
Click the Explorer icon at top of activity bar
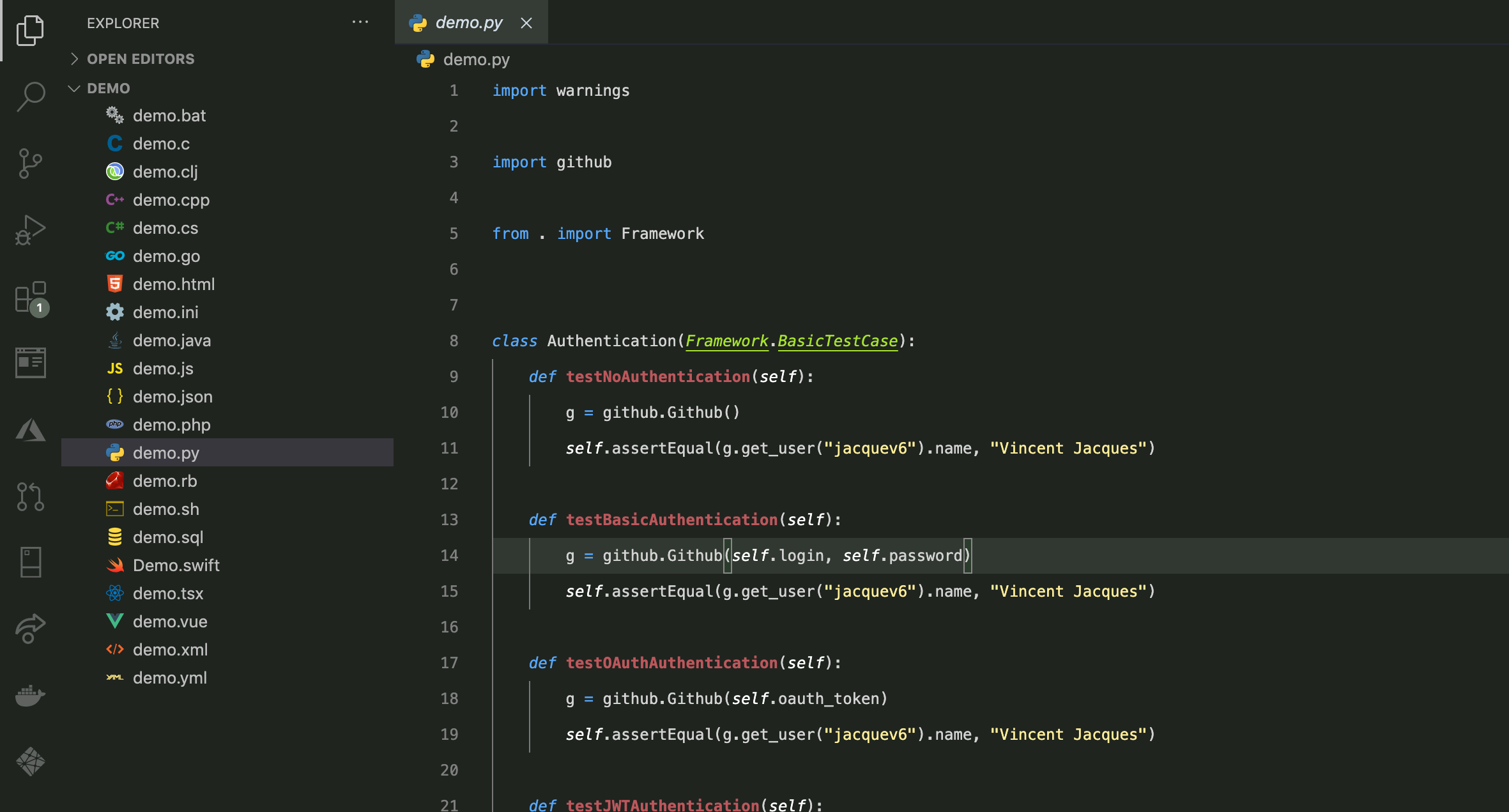click(30, 30)
